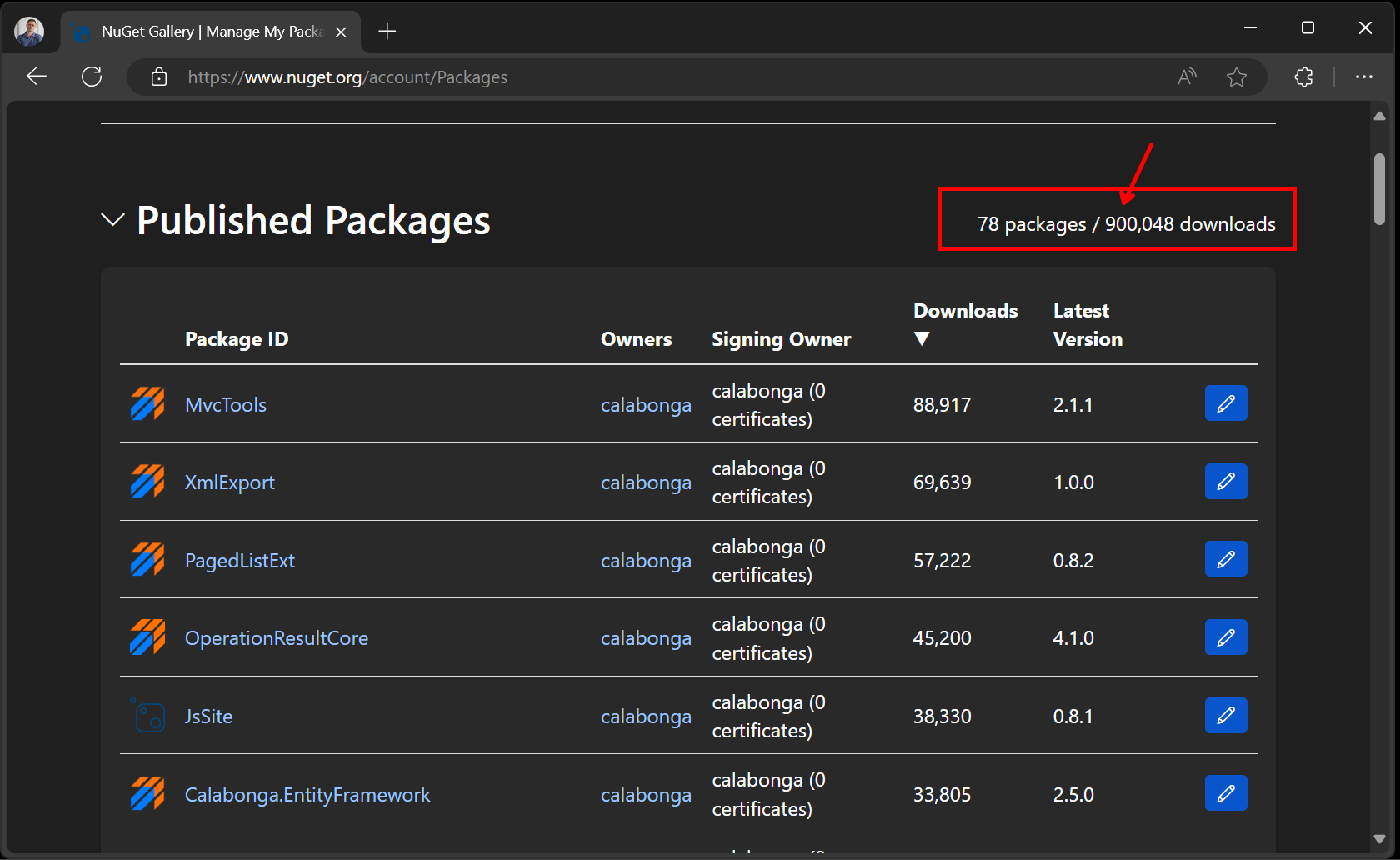1400x860 pixels.
Task: Click the version 2.5.0 cell
Action: tap(1073, 795)
